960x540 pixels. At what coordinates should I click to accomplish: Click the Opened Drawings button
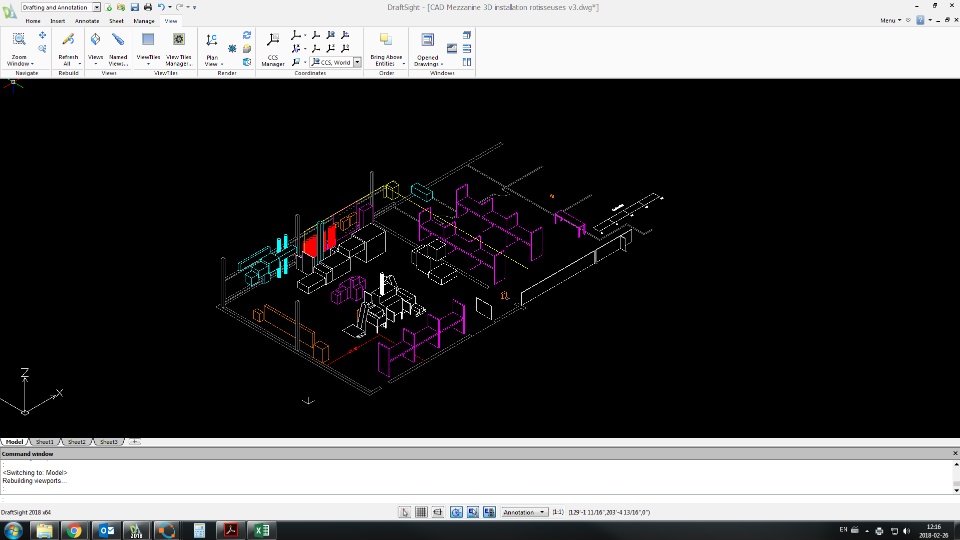point(428,40)
